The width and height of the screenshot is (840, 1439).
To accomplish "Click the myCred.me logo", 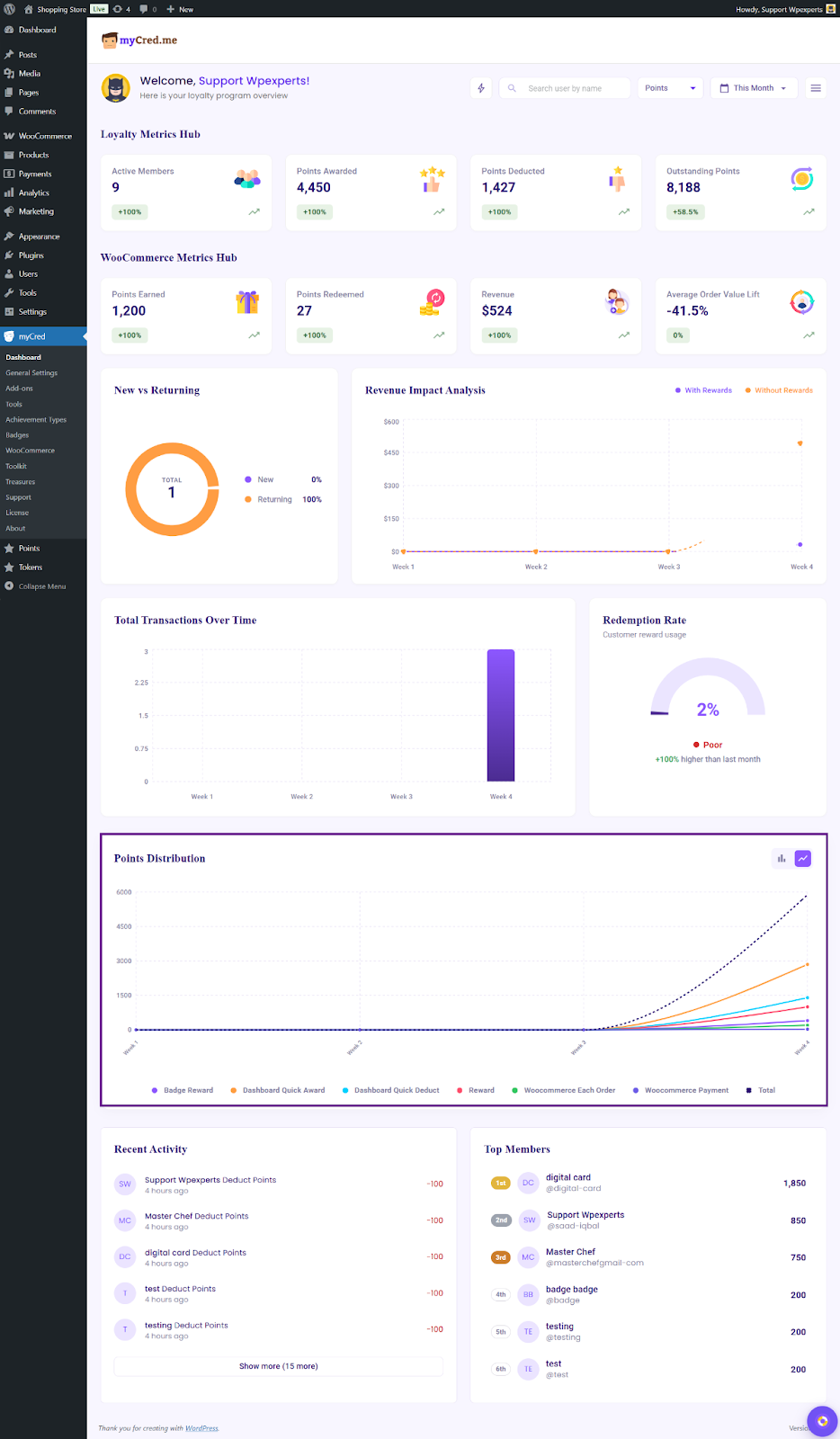I will tap(139, 40).
